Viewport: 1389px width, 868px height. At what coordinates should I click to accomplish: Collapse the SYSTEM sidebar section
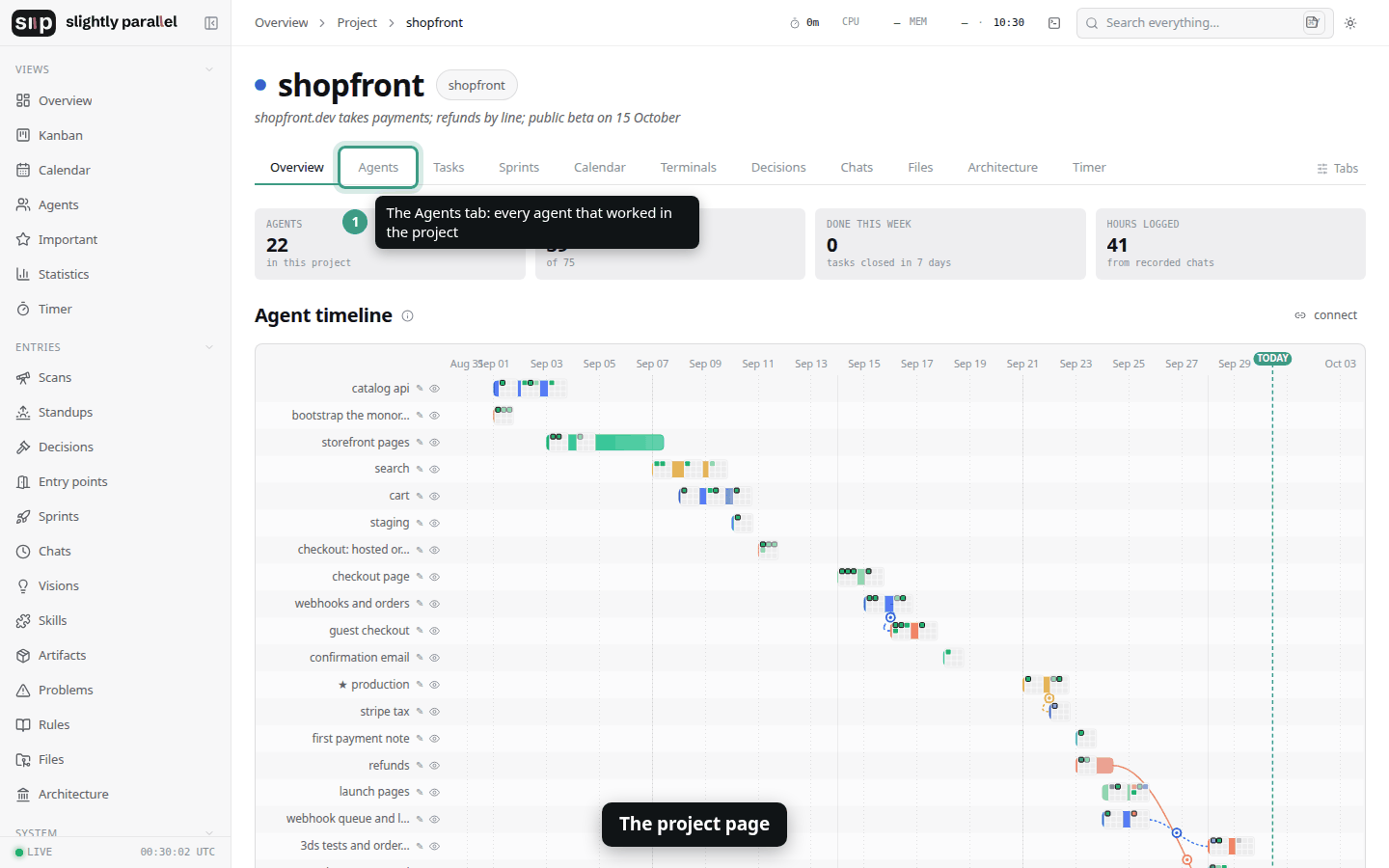tap(209, 833)
